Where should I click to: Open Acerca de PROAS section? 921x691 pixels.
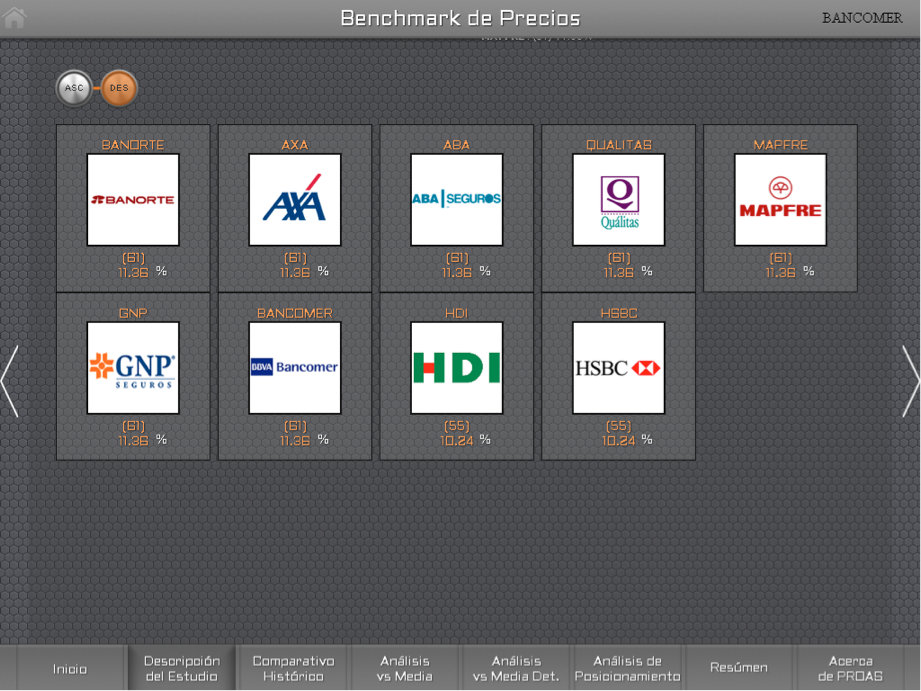pos(851,668)
